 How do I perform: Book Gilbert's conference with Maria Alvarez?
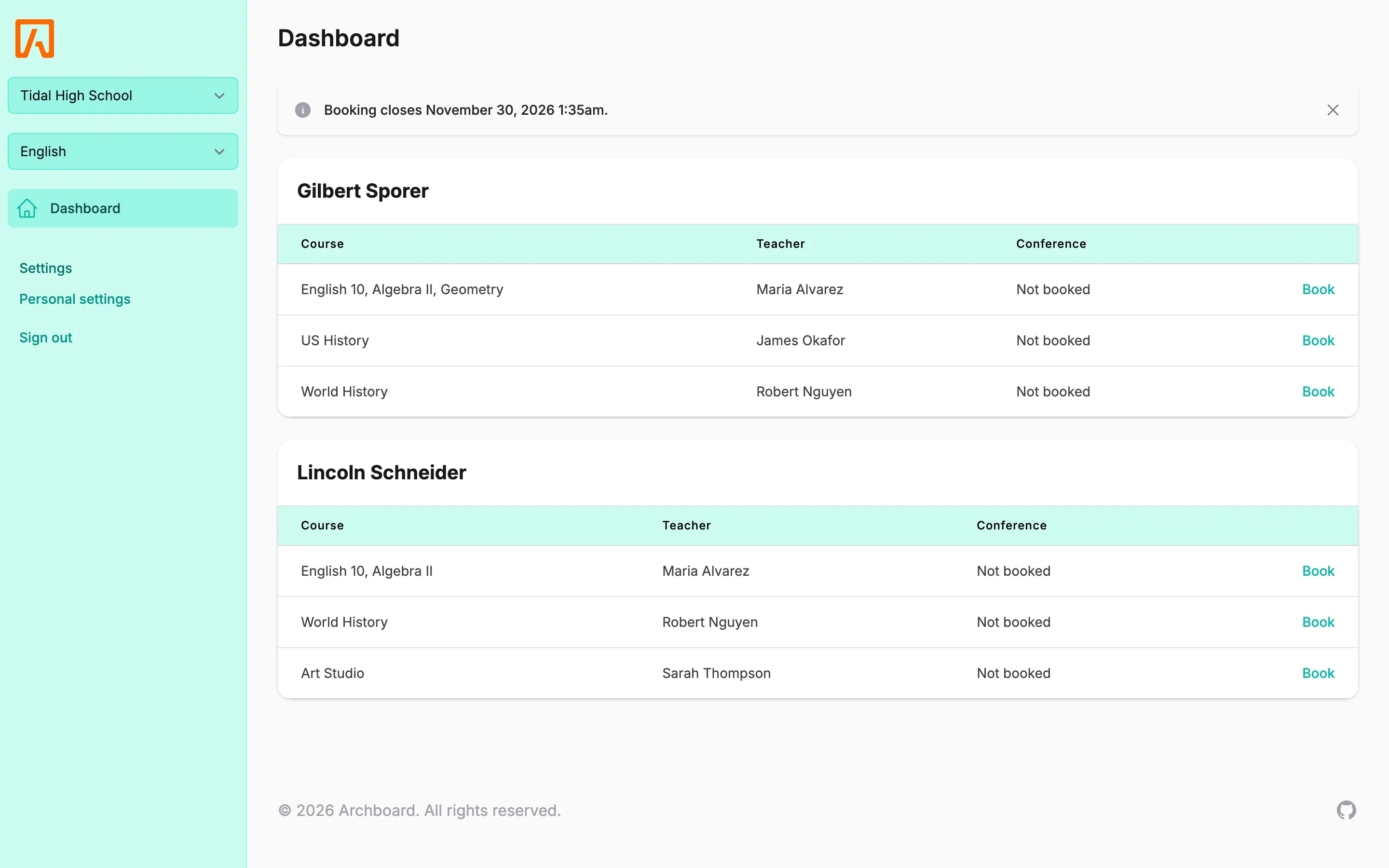pos(1318,289)
